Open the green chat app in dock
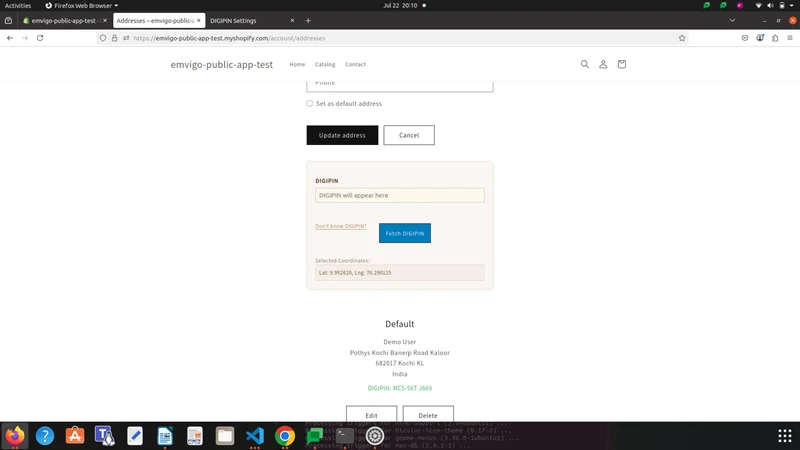 pyautogui.click(x=315, y=436)
